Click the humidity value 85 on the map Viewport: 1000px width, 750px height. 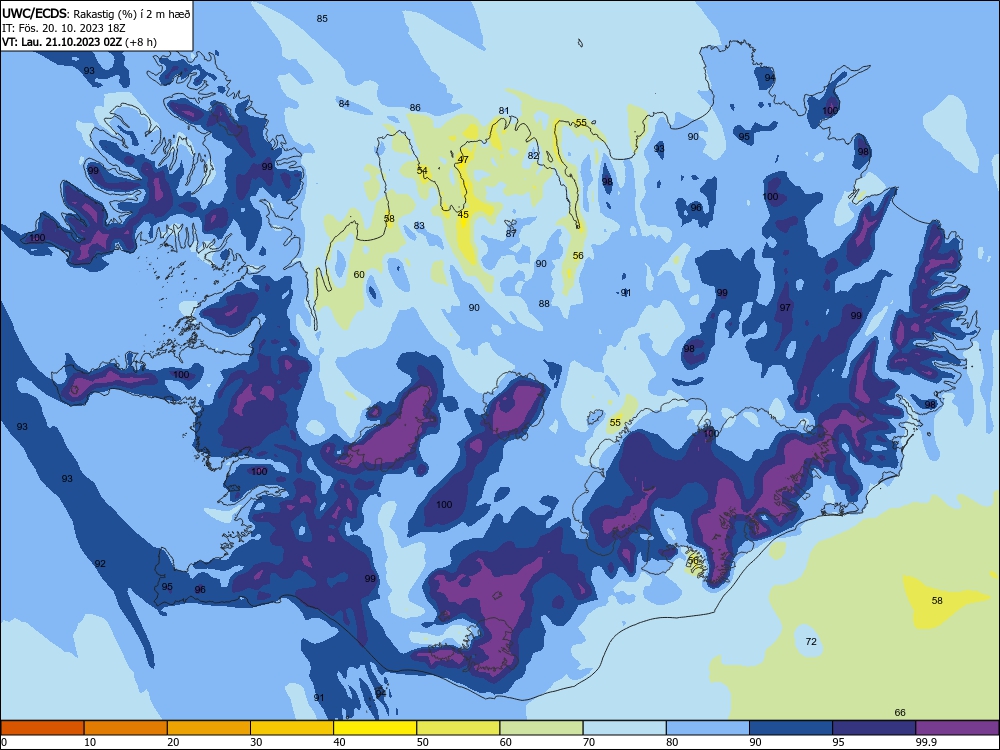322,18
